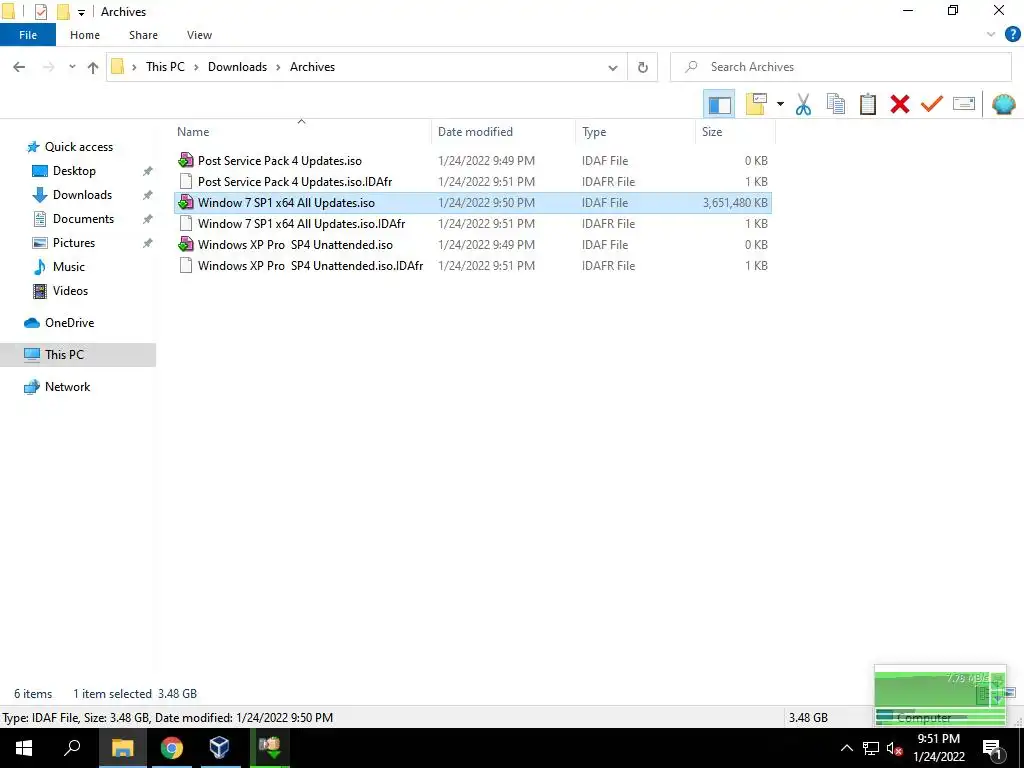The width and height of the screenshot is (1024, 768).
Task: Click the muted volume tray icon
Action: click(x=894, y=748)
